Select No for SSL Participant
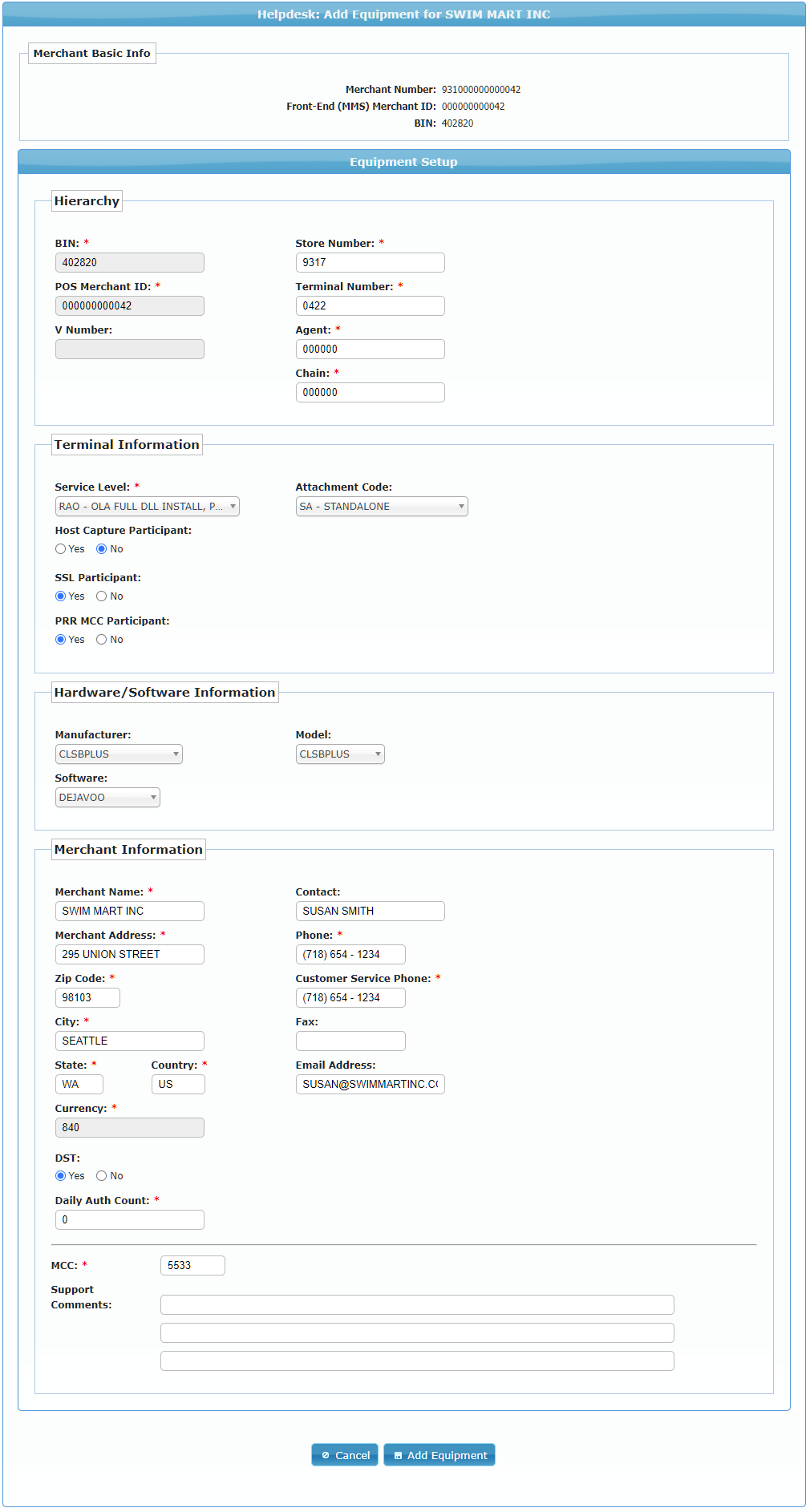810x1512 pixels. tap(102, 596)
